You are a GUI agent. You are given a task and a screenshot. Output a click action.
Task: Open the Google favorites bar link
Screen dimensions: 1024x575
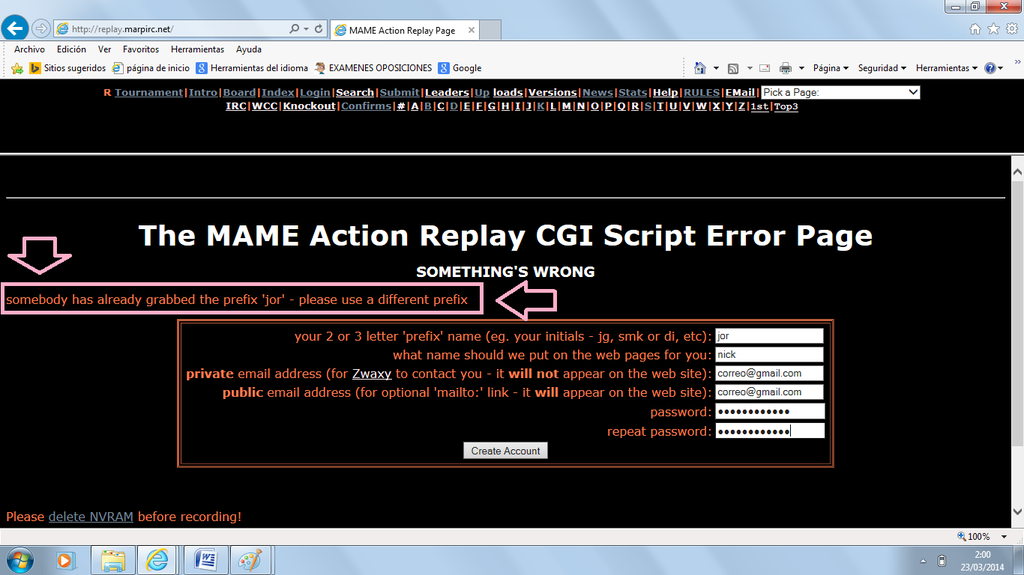(x=460, y=68)
